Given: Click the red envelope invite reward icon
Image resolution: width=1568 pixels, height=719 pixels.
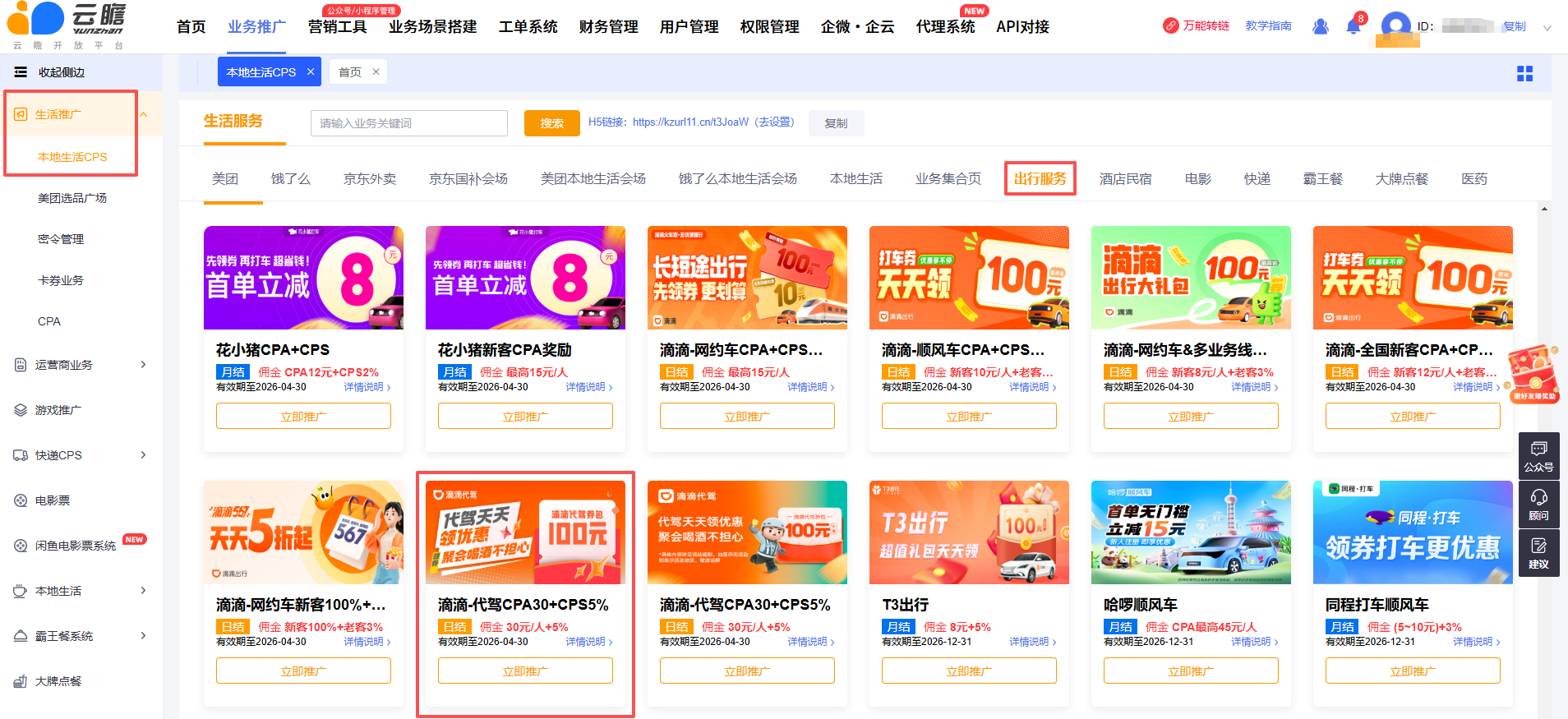Looking at the screenshot, I should (1533, 374).
